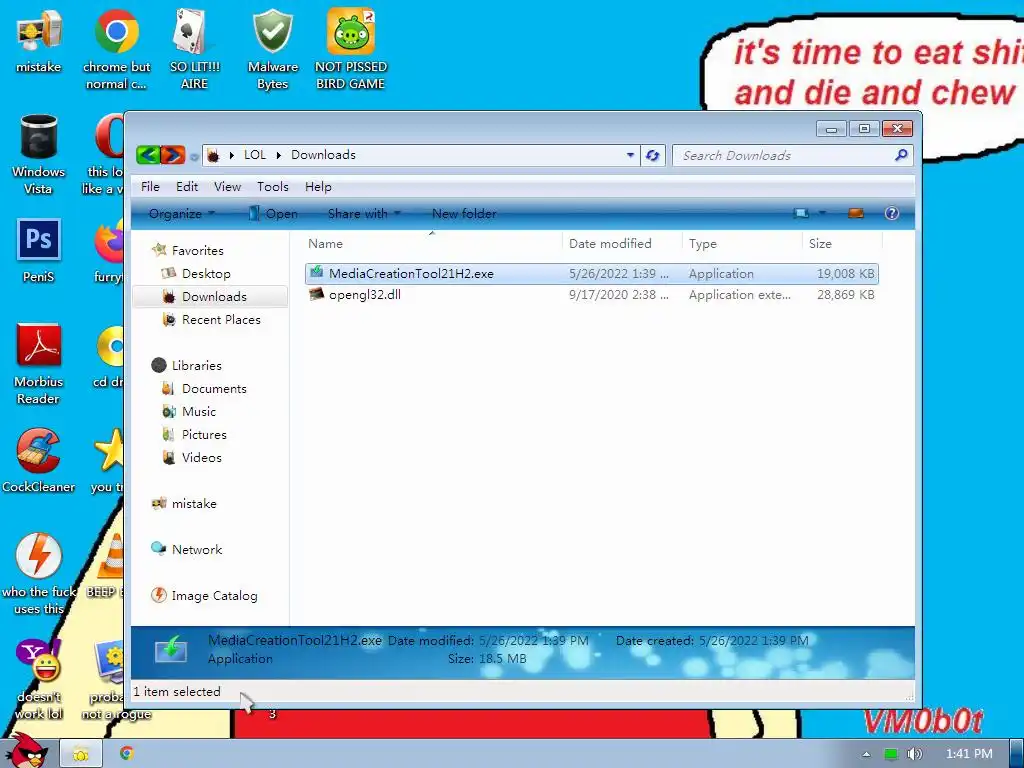The image size is (1024, 768).
Task: Click the 1:41 PM taskbar clock
Action: tap(969, 754)
